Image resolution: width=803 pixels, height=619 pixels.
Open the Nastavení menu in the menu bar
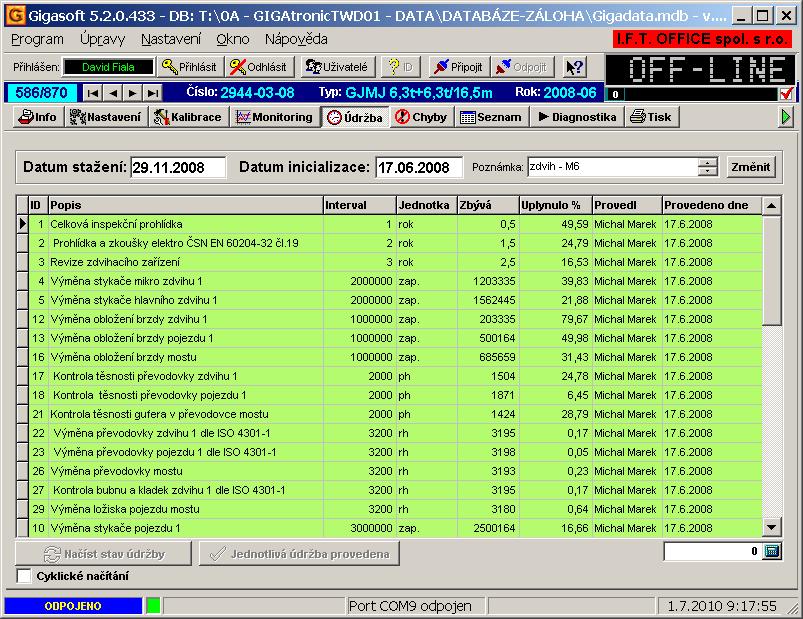pyautogui.click(x=170, y=39)
